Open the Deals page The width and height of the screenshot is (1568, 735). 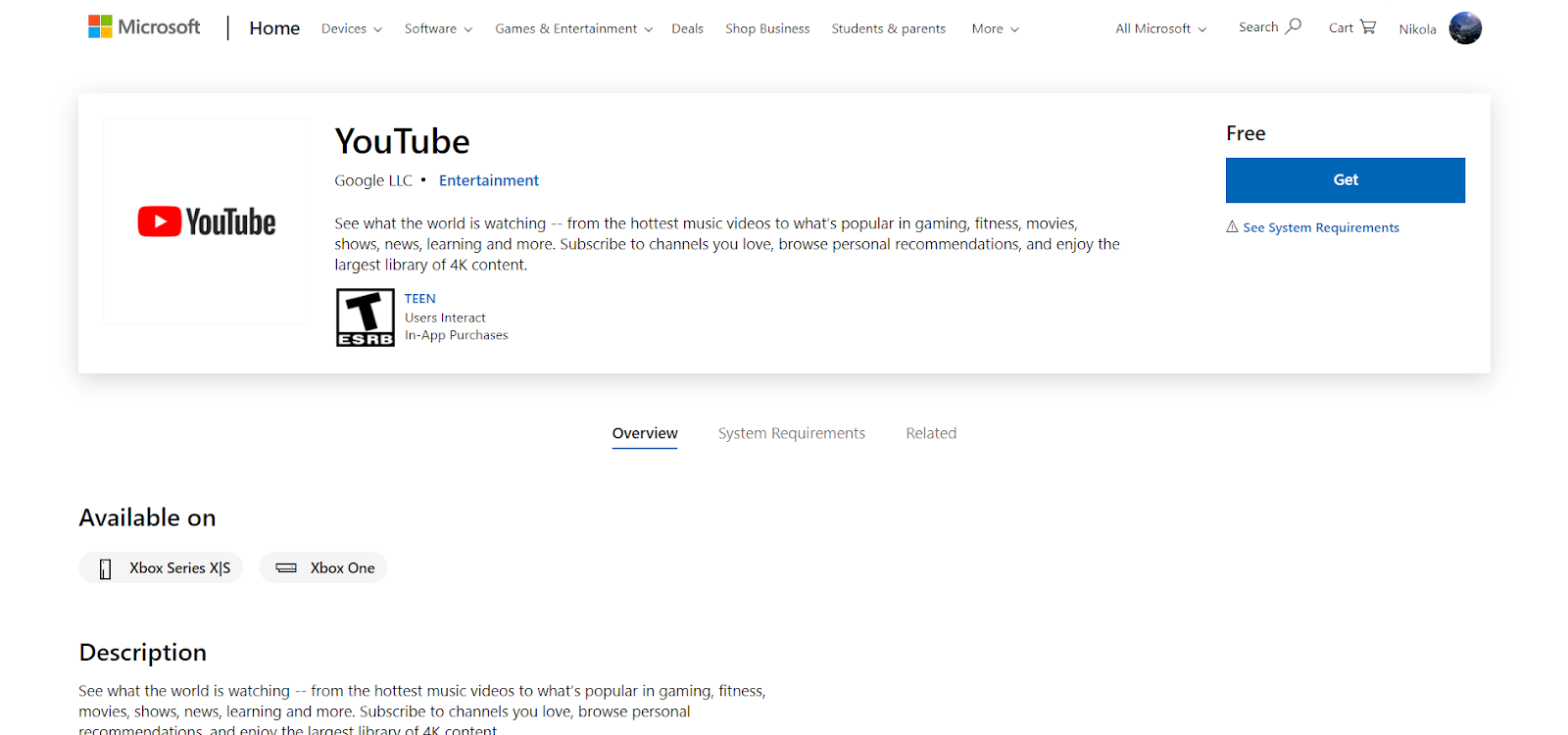pos(687,28)
